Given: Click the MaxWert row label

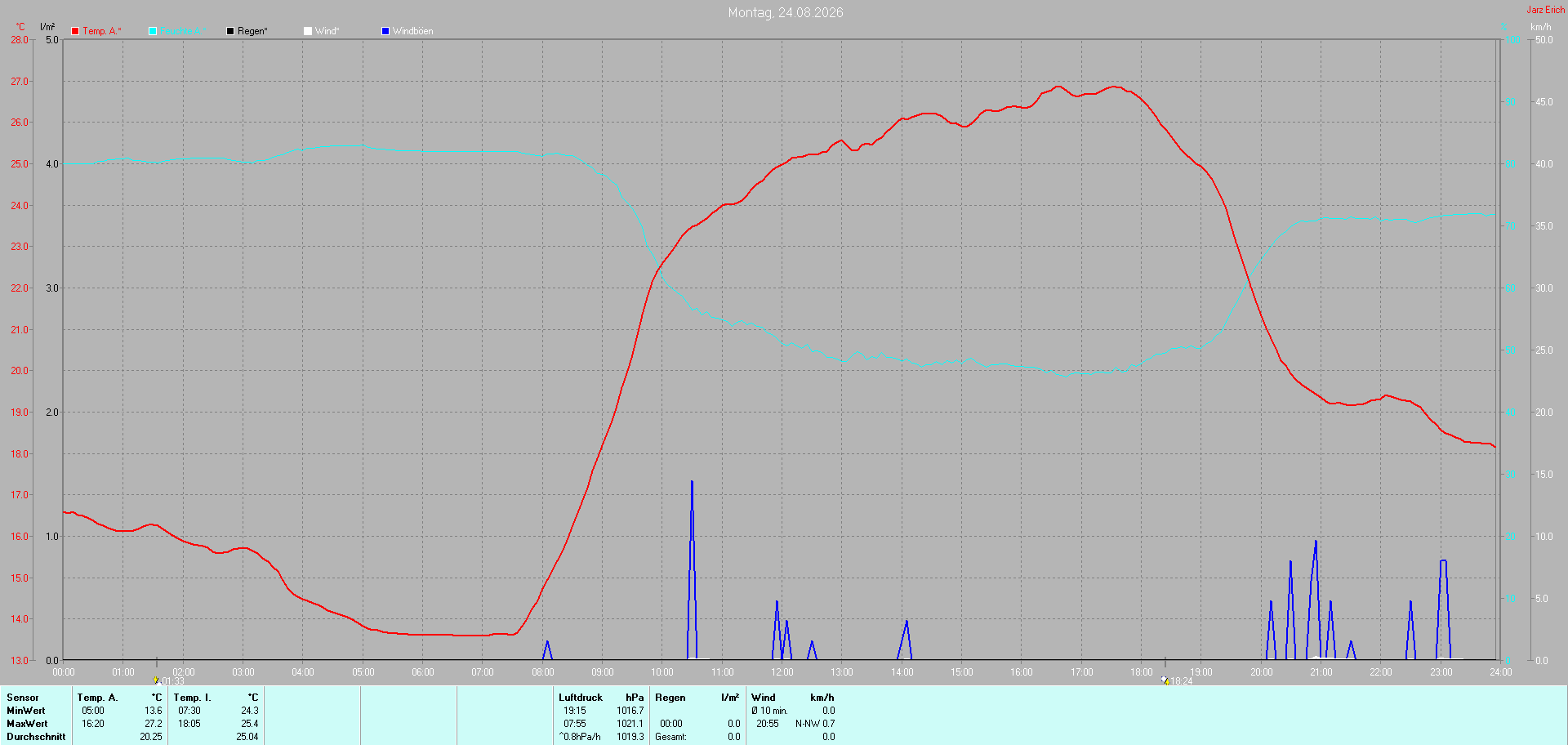Looking at the screenshot, I should point(27,724).
